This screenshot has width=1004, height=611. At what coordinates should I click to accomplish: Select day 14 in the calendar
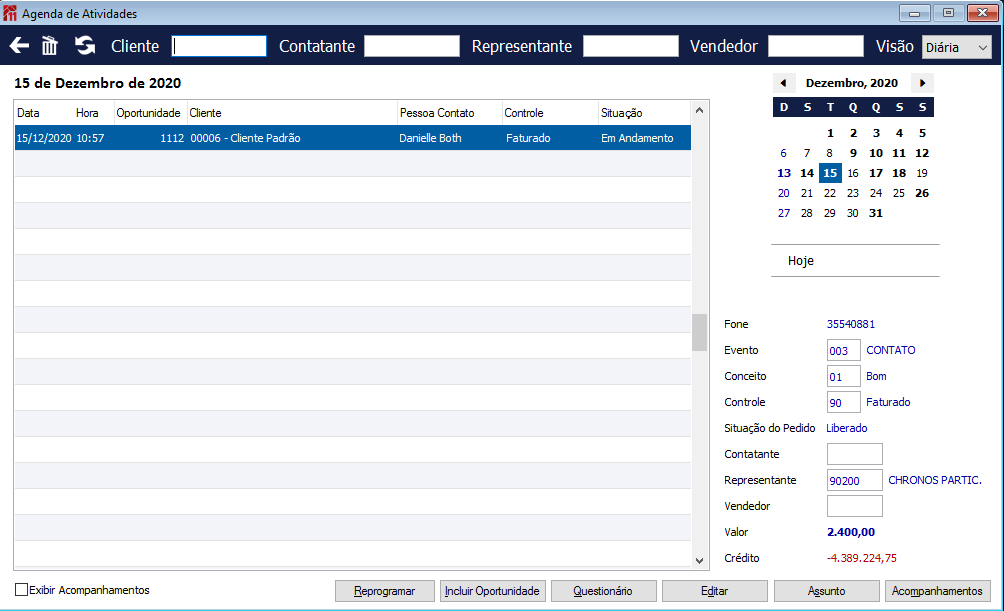807,173
